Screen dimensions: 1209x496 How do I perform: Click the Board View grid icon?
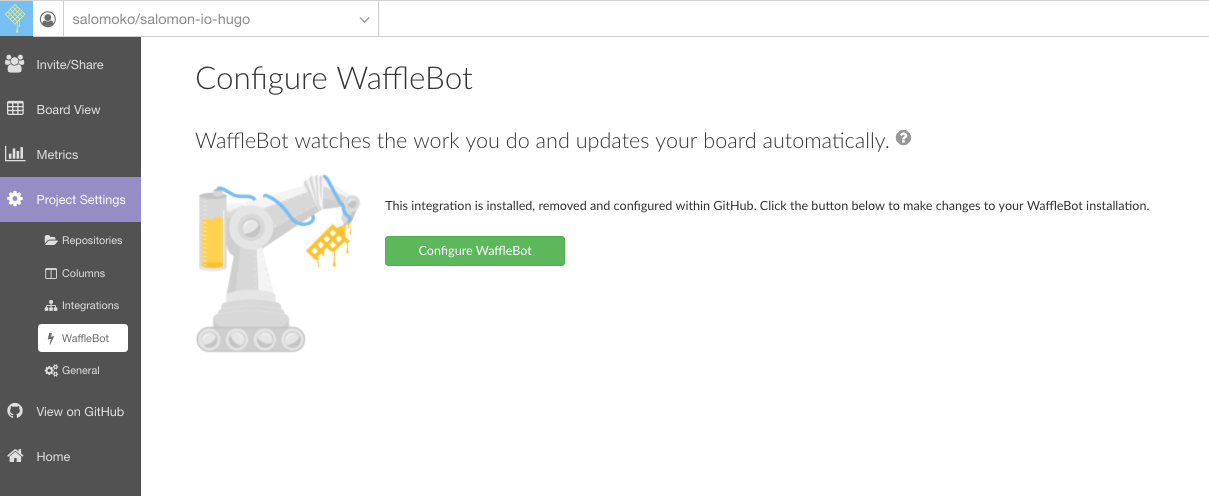coord(15,109)
